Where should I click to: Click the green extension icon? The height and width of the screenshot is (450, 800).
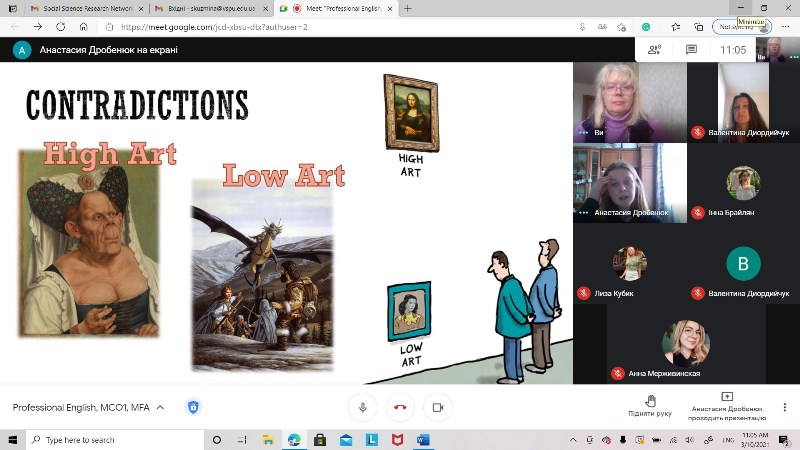pos(646,27)
